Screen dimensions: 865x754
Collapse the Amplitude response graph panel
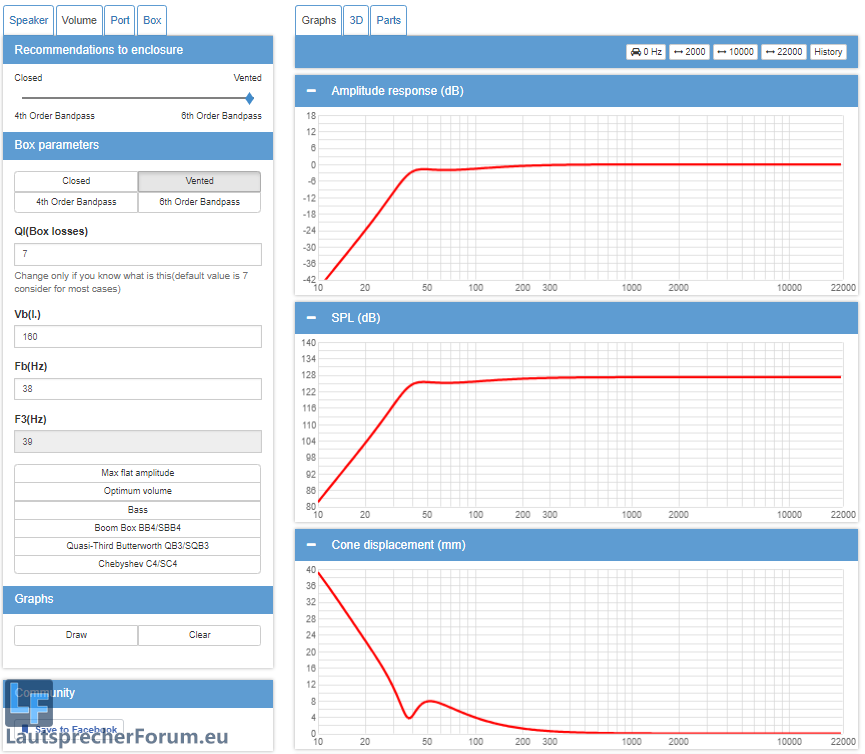[311, 91]
